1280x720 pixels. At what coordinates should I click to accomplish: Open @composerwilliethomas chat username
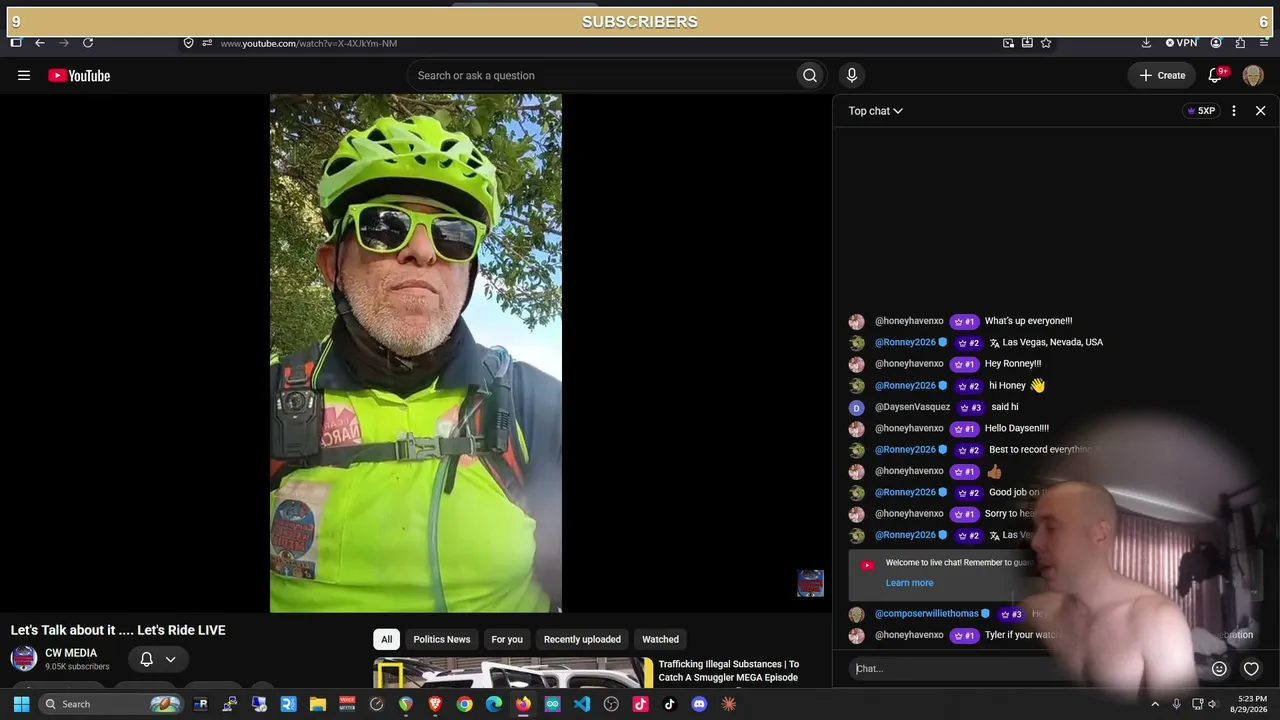[927, 614]
